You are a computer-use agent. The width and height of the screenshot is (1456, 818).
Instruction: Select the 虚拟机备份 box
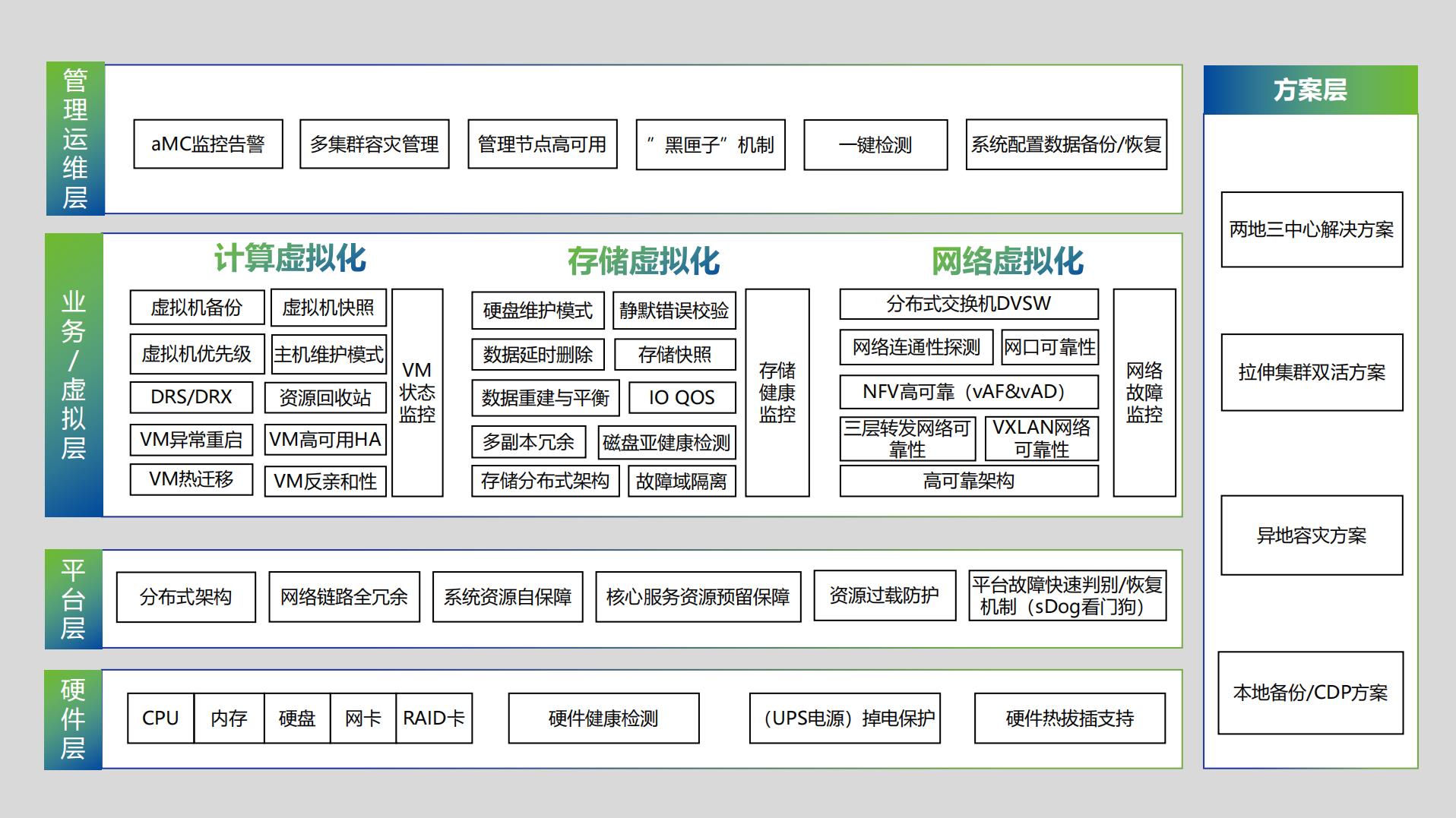click(197, 308)
